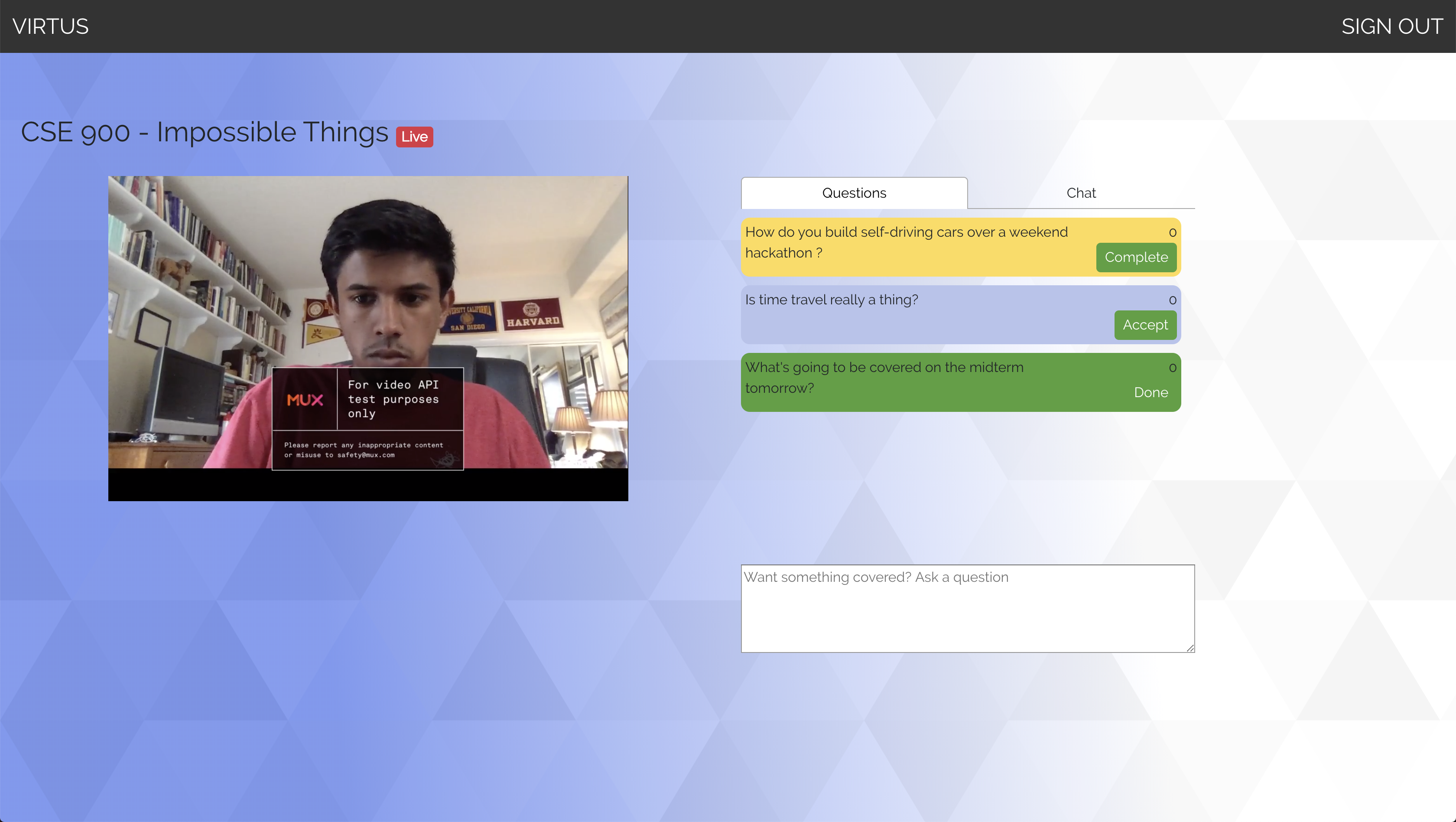Switch to the Questions tab

[x=854, y=193]
